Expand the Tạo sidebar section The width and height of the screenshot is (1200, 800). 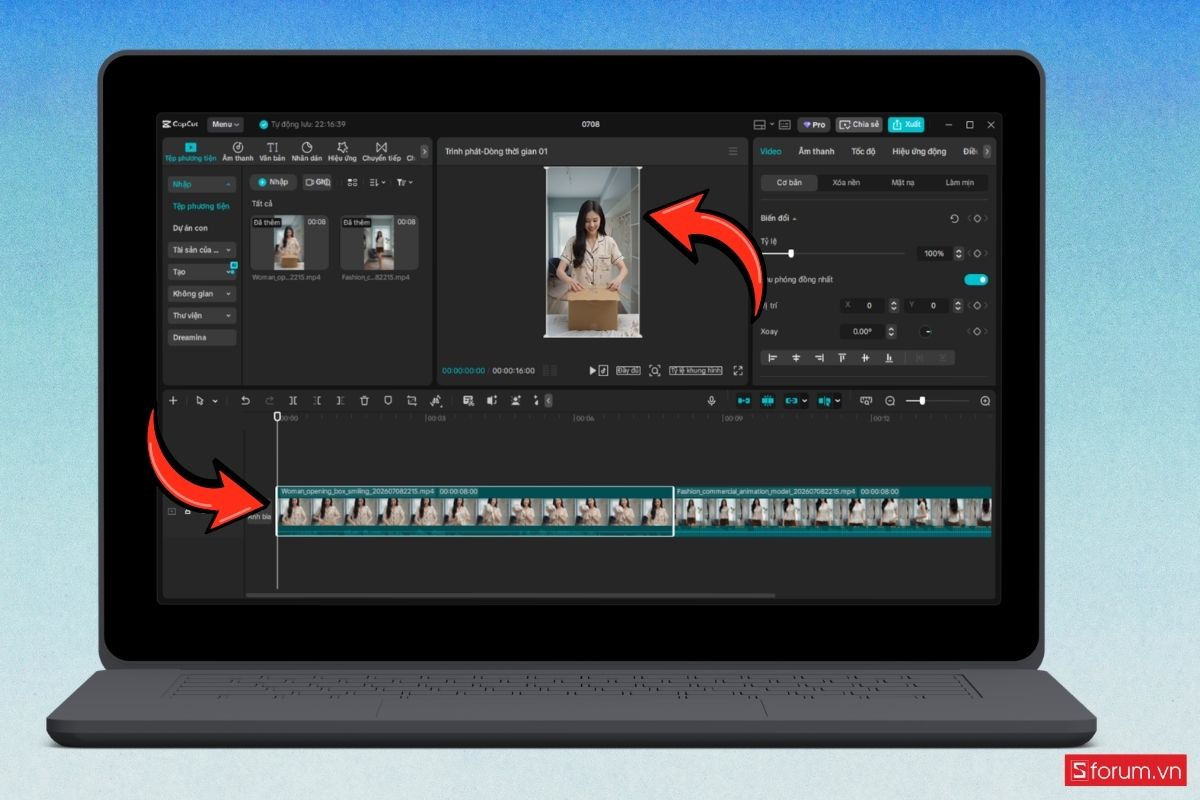pyautogui.click(x=202, y=272)
